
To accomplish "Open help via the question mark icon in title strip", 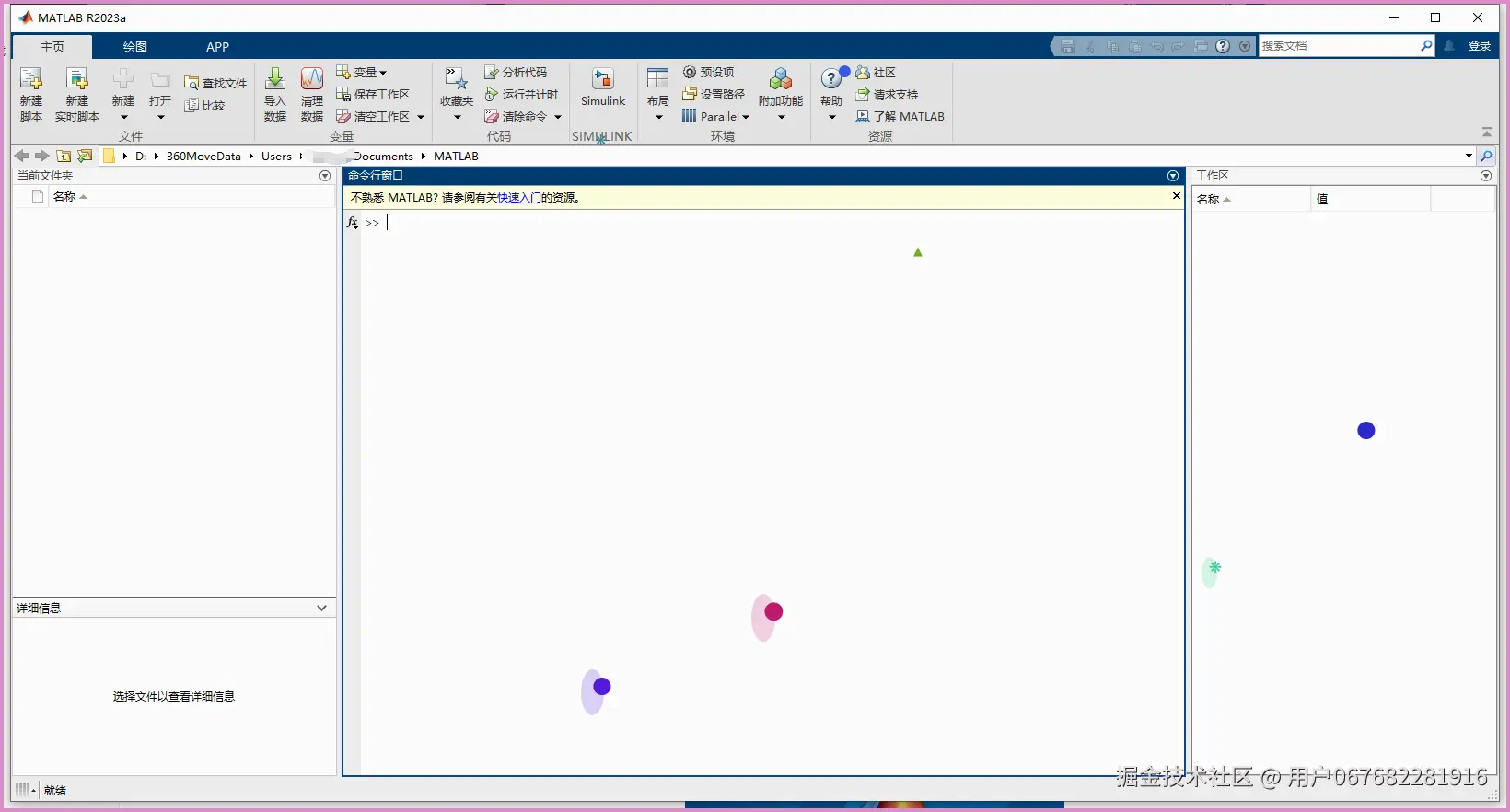I will (x=1223, y=46).
